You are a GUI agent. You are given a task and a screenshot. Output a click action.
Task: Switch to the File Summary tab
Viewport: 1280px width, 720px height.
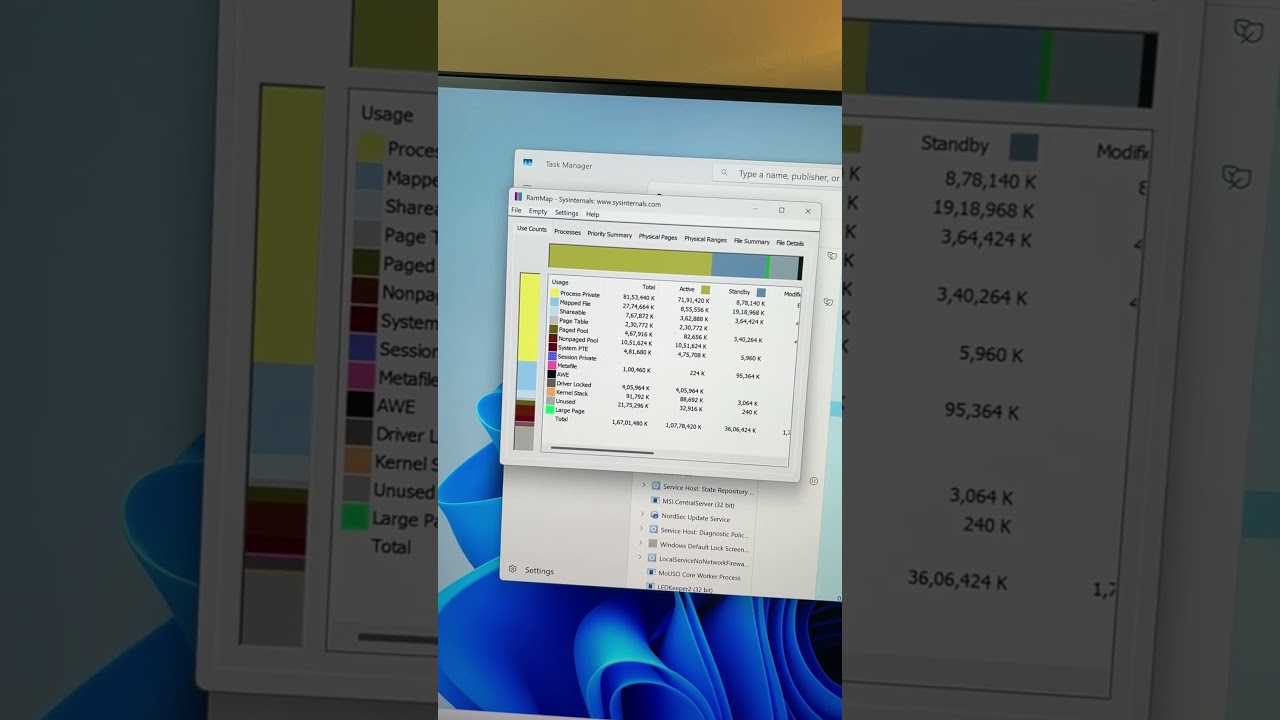click(752, 241)
